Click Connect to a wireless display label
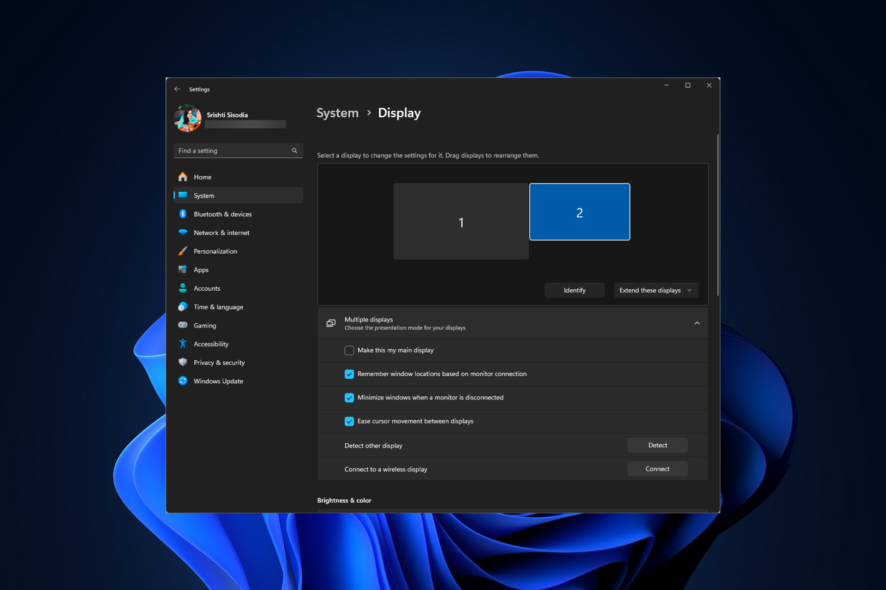This screenshot has width=886, height=590. [386, 470]
